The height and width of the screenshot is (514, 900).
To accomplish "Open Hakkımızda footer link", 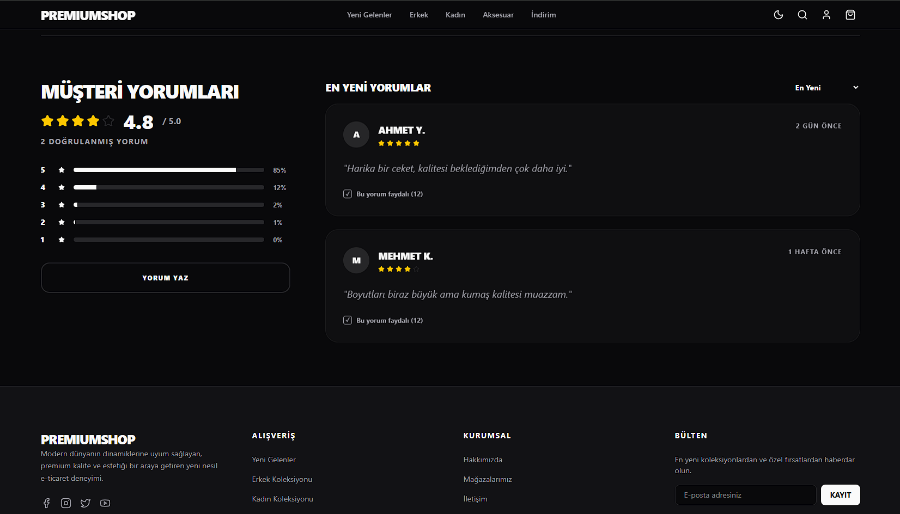I will (483, 460).
